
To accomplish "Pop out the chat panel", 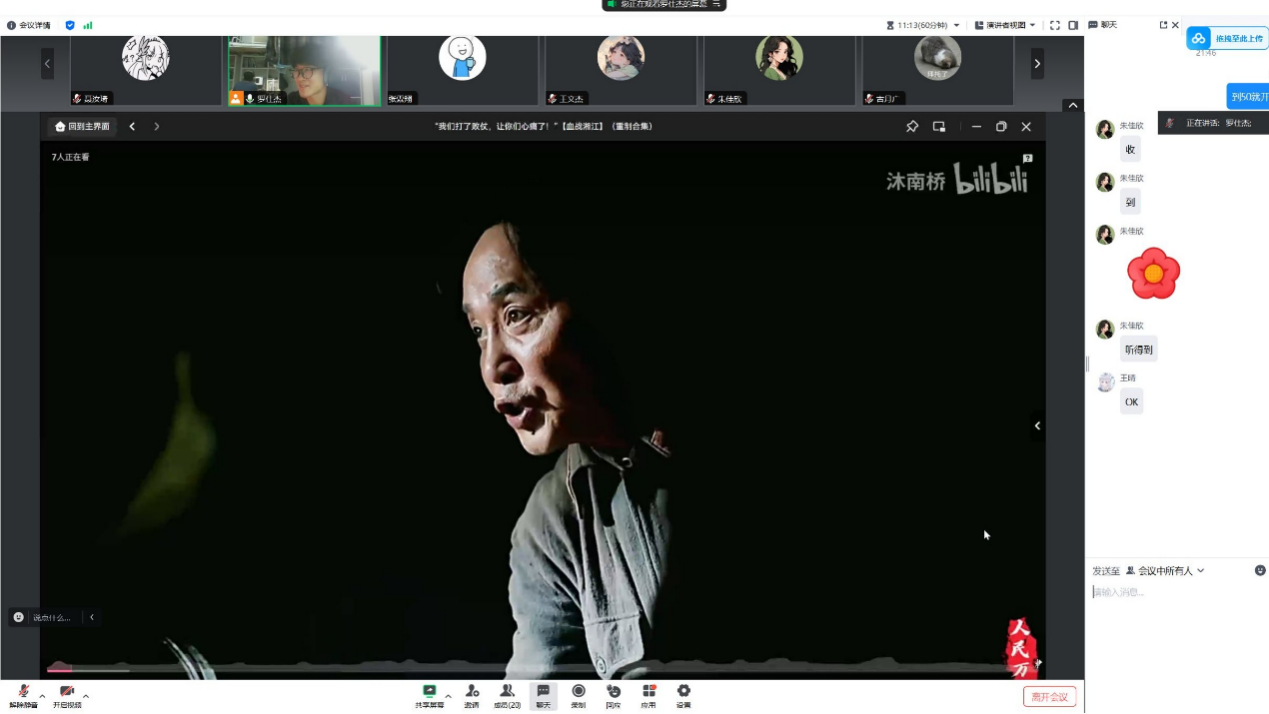I will (1163, 25).
